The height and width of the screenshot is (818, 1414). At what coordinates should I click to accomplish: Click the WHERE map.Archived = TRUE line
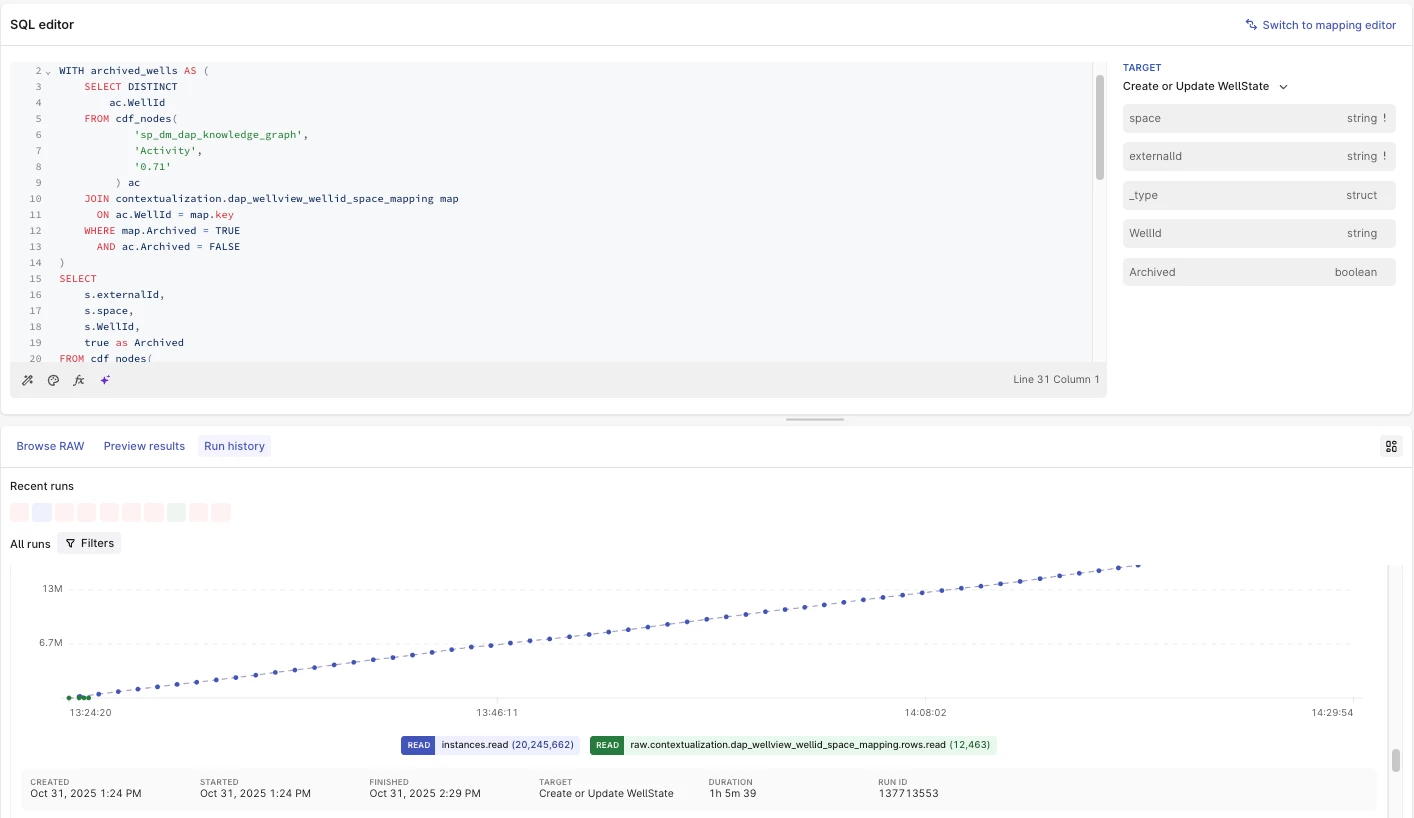[162, 231]
